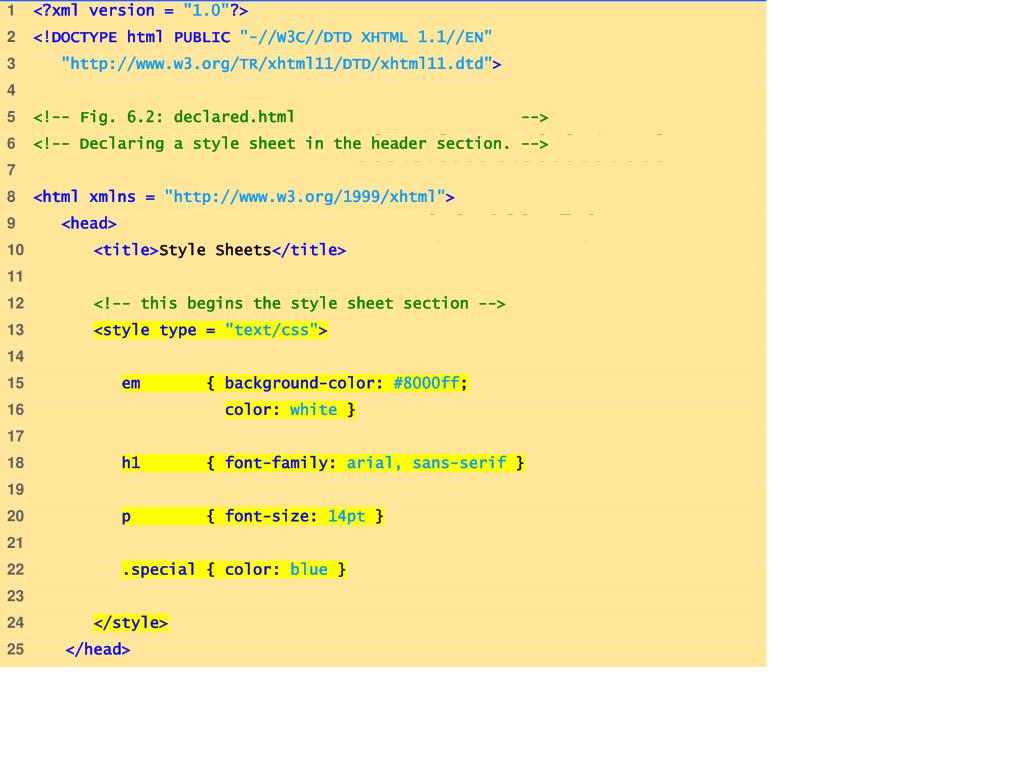Click the h1 selector
The height and width of the screenshot is (768, 1024).
131,463
